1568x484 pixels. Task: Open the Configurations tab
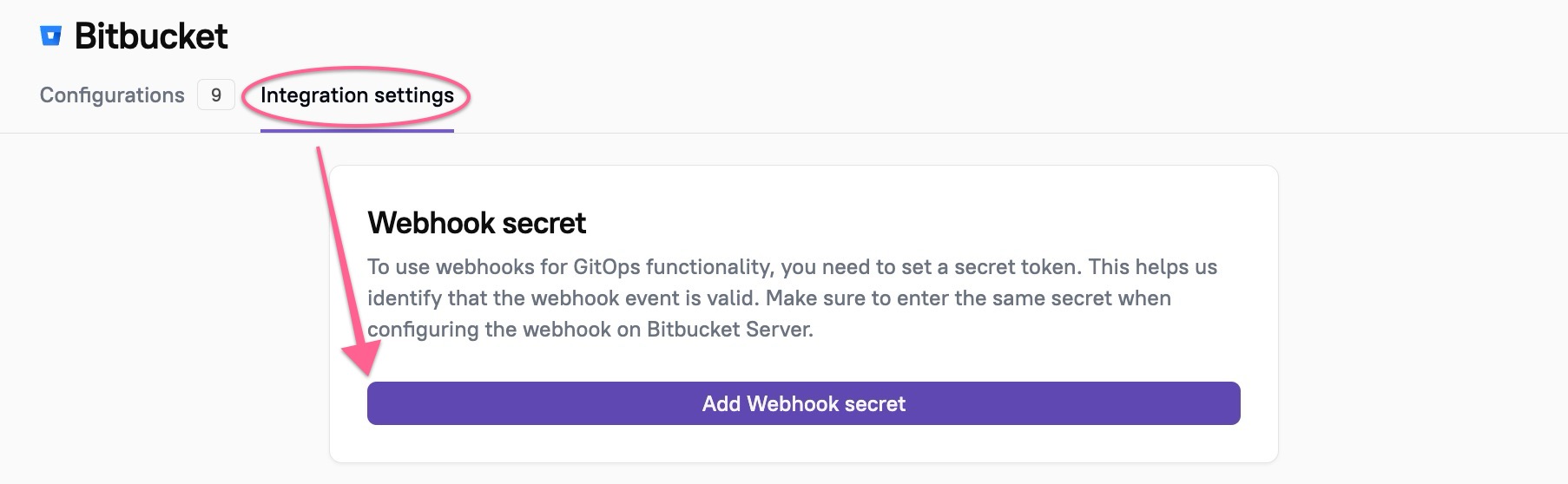pyautogui.click(x=112, y=95)
